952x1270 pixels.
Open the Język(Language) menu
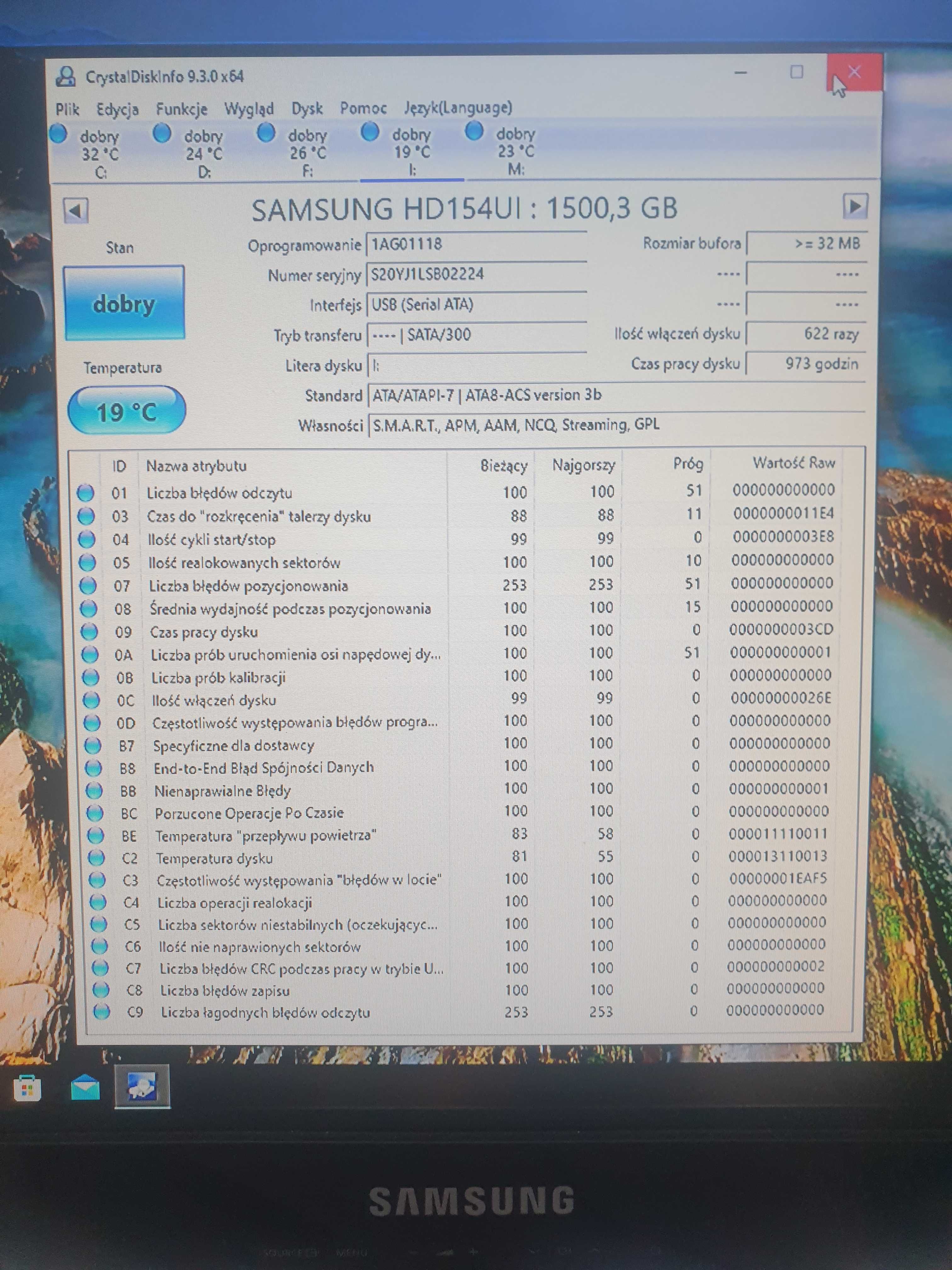[x=457, y=107]
